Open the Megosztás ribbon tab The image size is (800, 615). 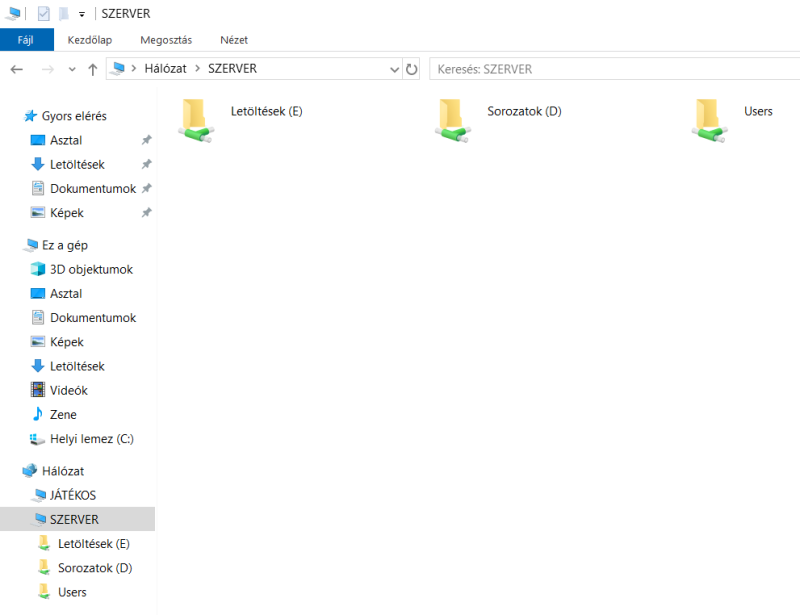[166, 40]
